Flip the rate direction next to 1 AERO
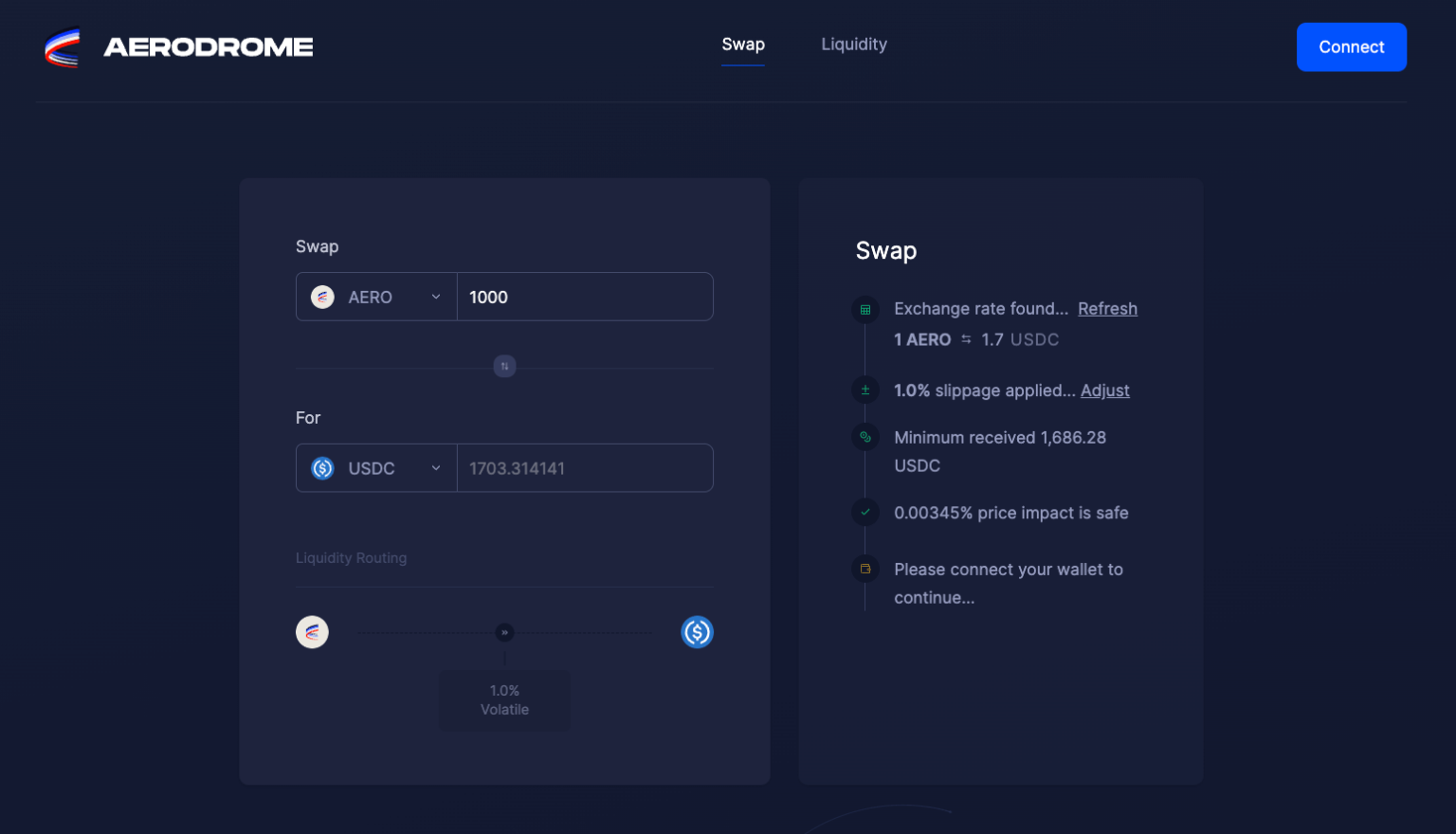Viewport: 1456px width, 834px height. point(966,339)
